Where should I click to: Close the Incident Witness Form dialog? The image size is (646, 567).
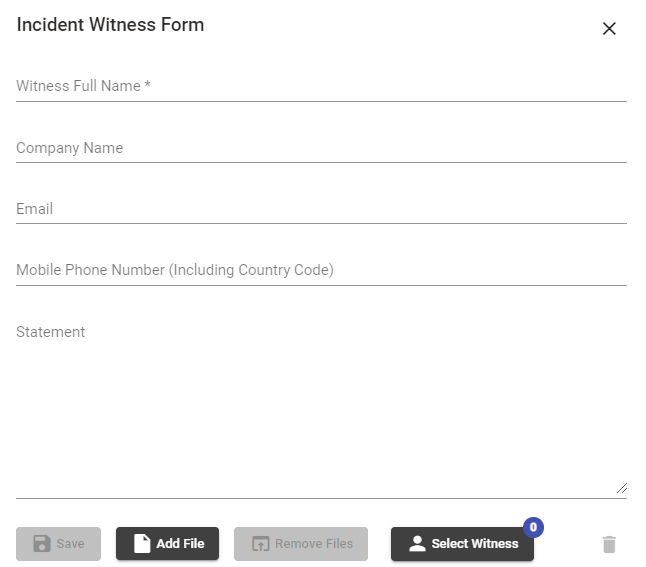tap(609, 28)
